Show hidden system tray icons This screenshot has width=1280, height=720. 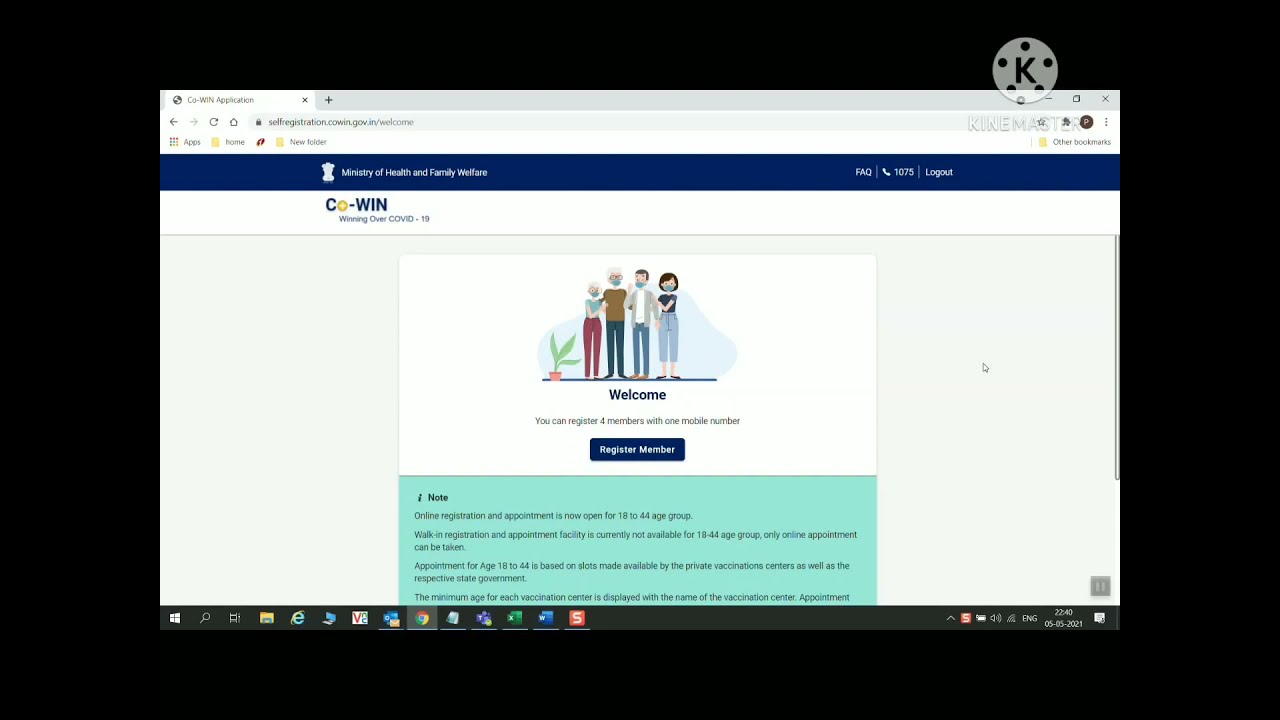coord(950,619)
